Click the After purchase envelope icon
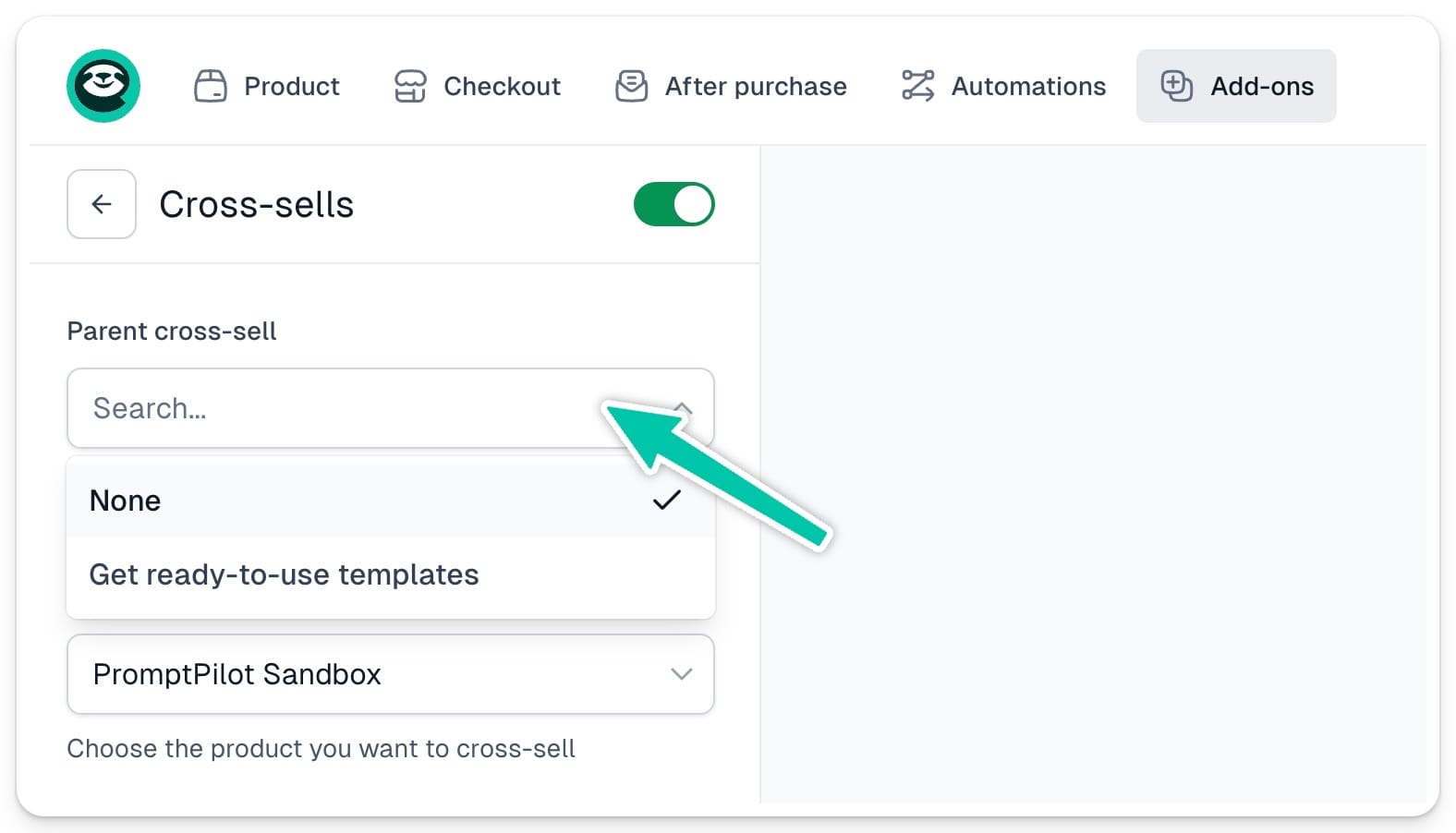Image resolution: width=1456 pixels, height=833 pixels. pos(632,86)
